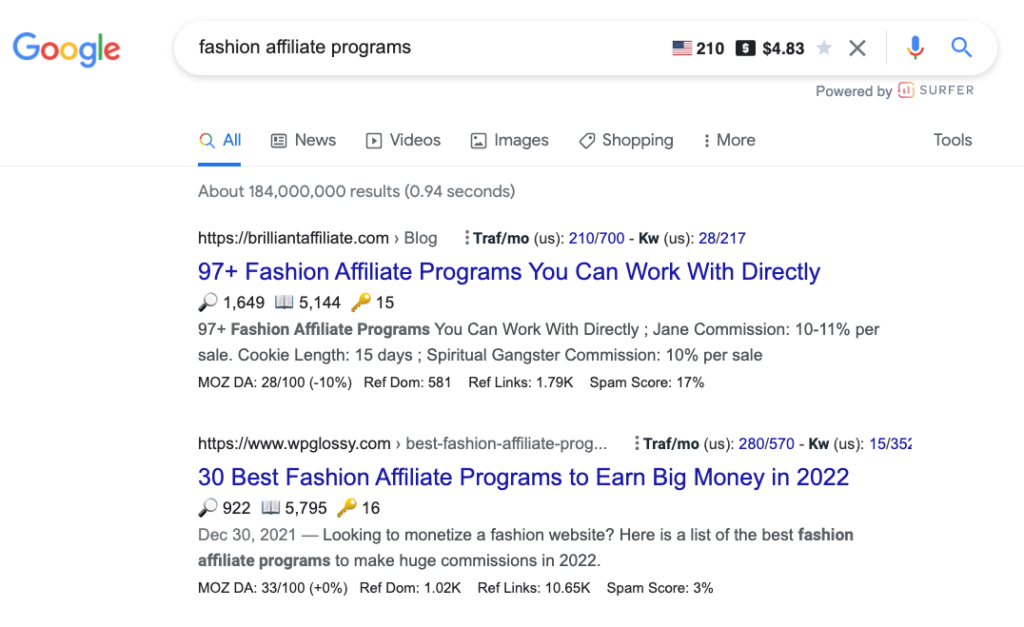1024x627 pixels.
Task: Click the magnifier icon next to 922
Action: point(208,507)
